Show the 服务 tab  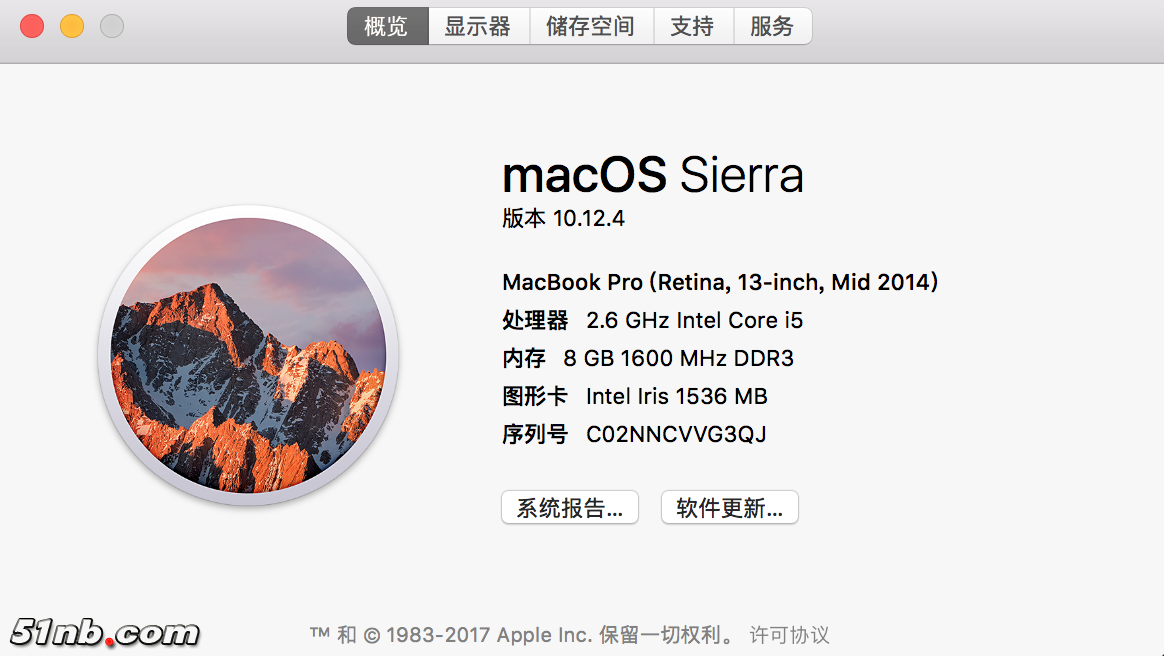(x=772, y=26)
